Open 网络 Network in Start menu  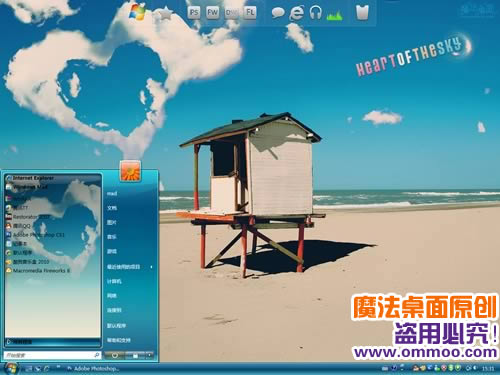click(x=112, y=296)
